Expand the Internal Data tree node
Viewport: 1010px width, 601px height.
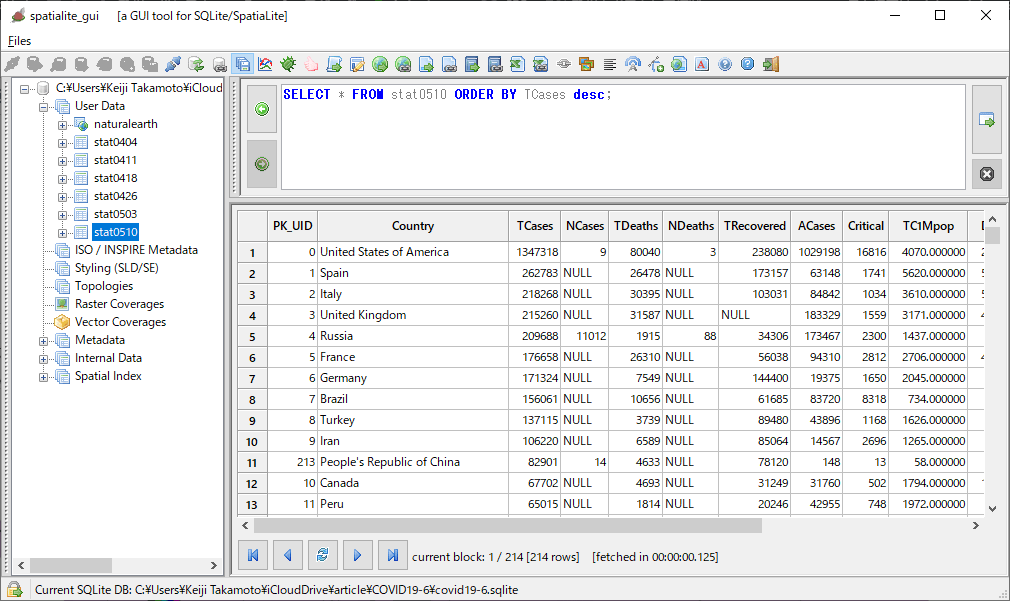[43, 359]
